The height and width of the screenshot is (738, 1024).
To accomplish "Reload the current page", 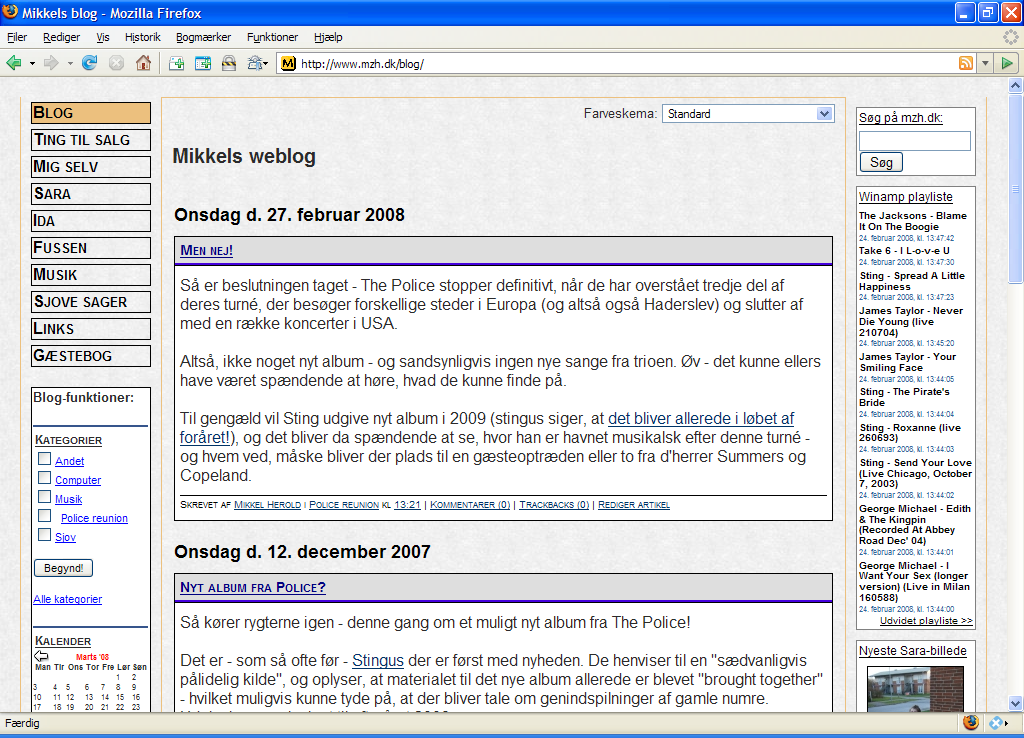I will (89, 63).
